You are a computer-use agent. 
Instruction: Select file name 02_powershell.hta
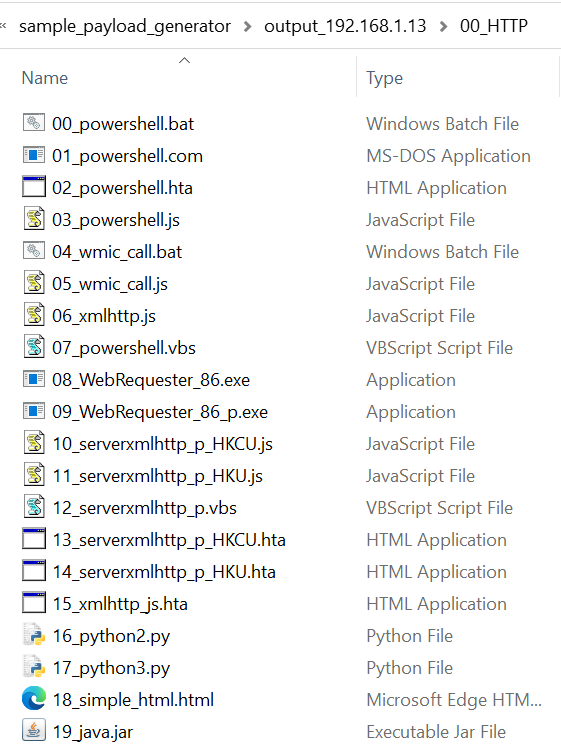coord(122,188)
